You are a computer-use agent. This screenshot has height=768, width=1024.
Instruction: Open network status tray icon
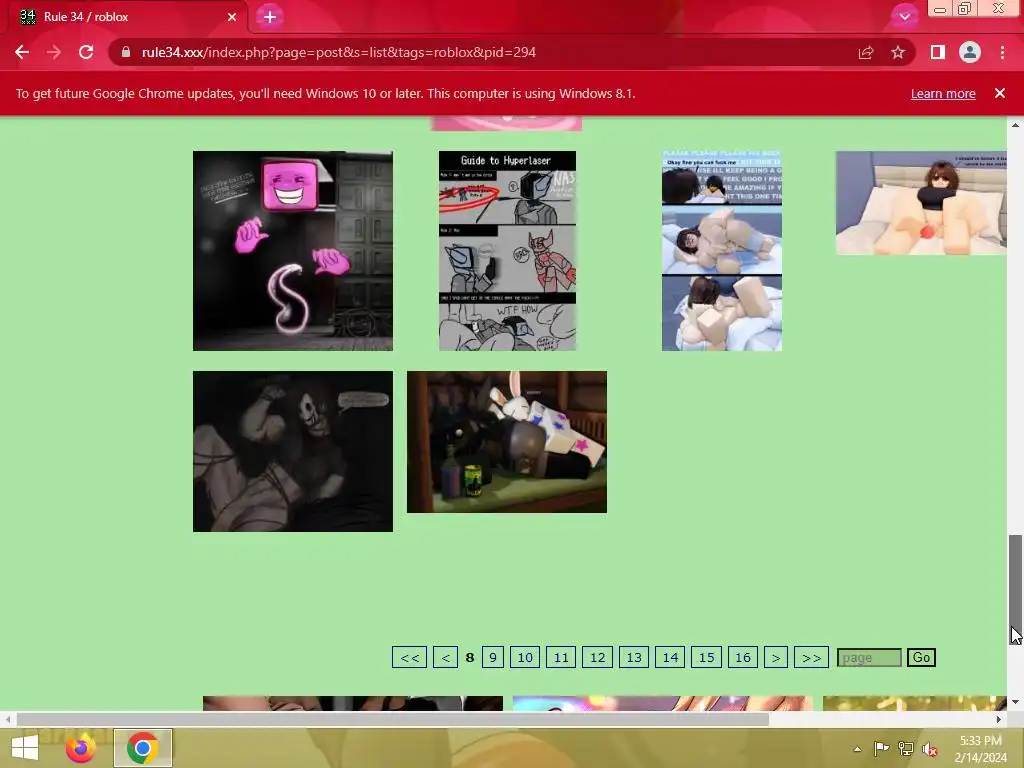[906, 748]
